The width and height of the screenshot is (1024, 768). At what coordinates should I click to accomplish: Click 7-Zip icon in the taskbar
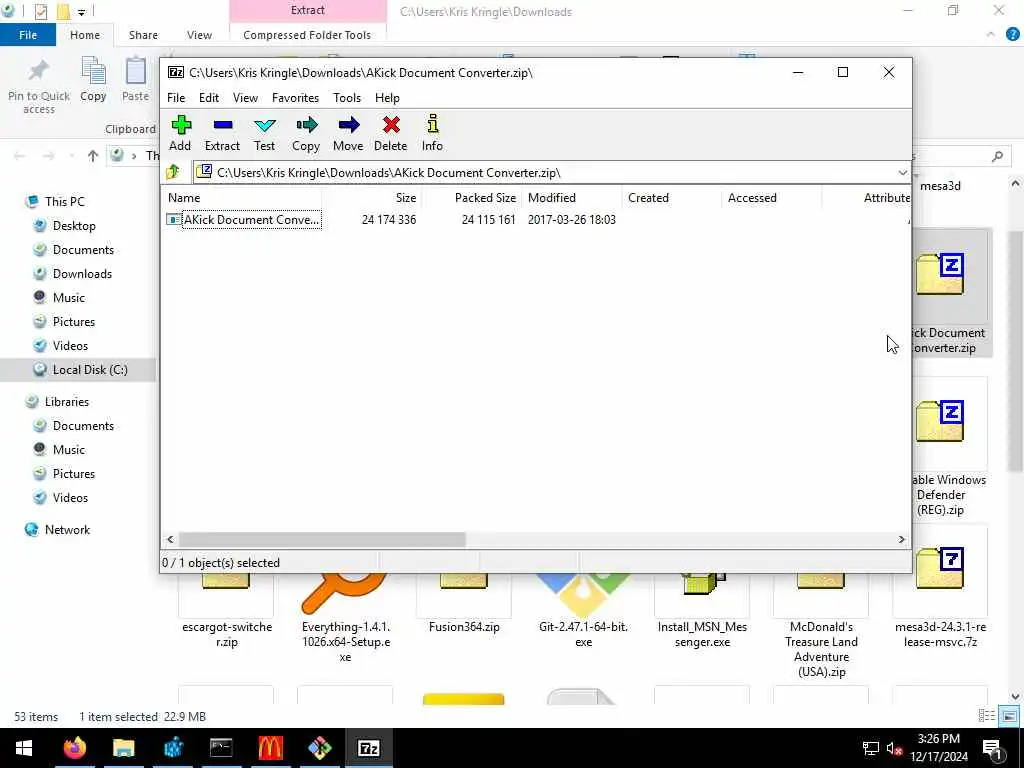(x=369, y=748)
